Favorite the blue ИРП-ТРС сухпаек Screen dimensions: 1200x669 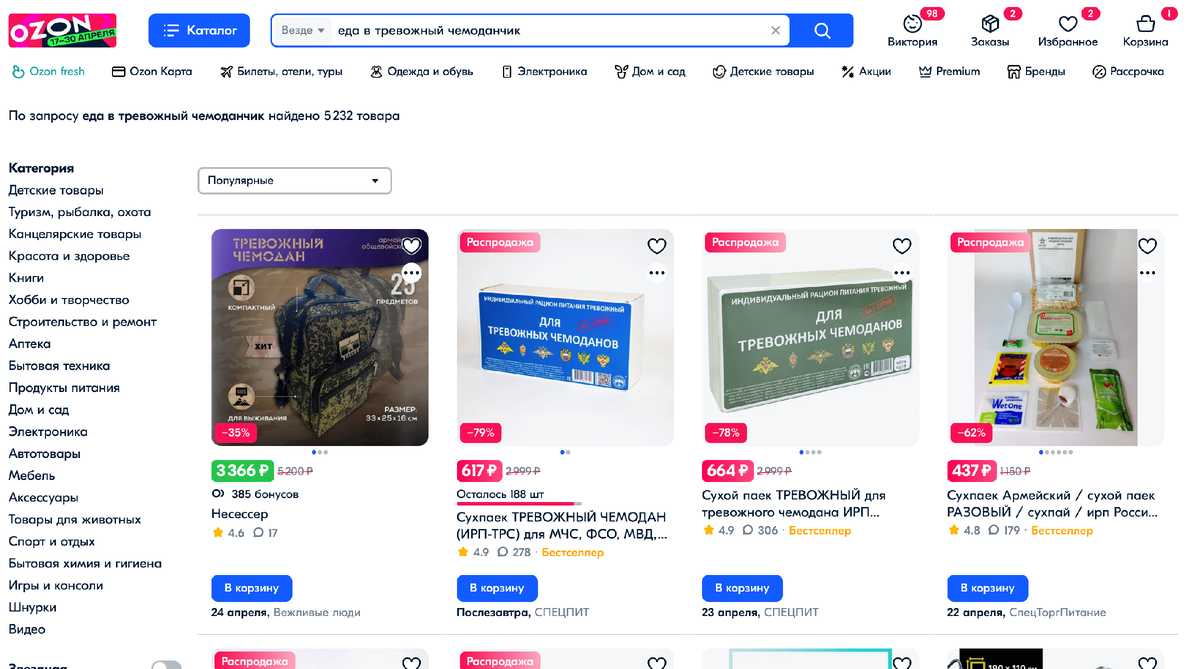pyautogui.click(x=656, y=246)
